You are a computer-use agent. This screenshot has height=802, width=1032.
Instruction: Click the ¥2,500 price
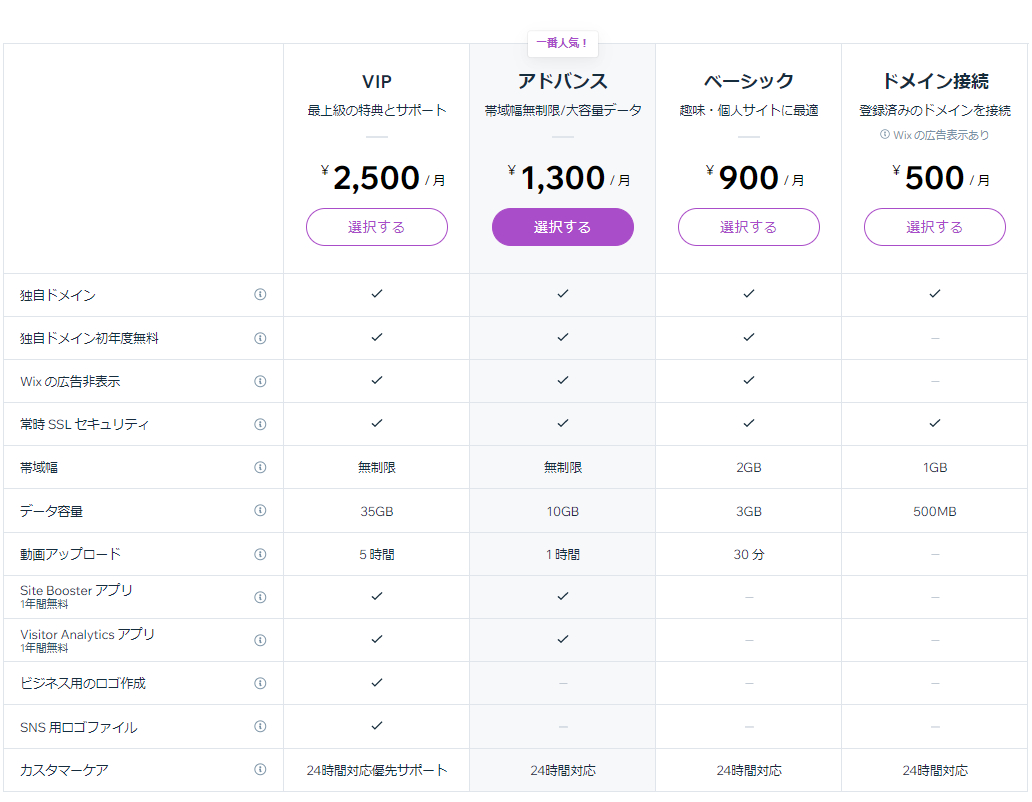click(x=382, y=178)
